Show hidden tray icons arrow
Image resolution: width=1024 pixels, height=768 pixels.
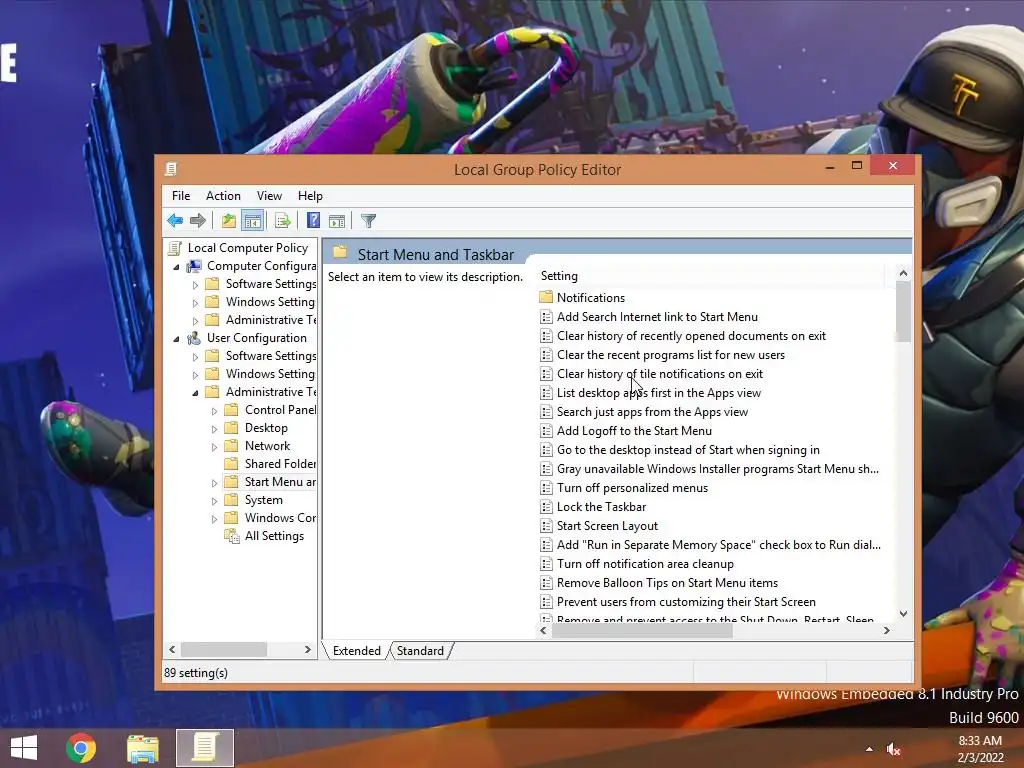pos(869,749)
